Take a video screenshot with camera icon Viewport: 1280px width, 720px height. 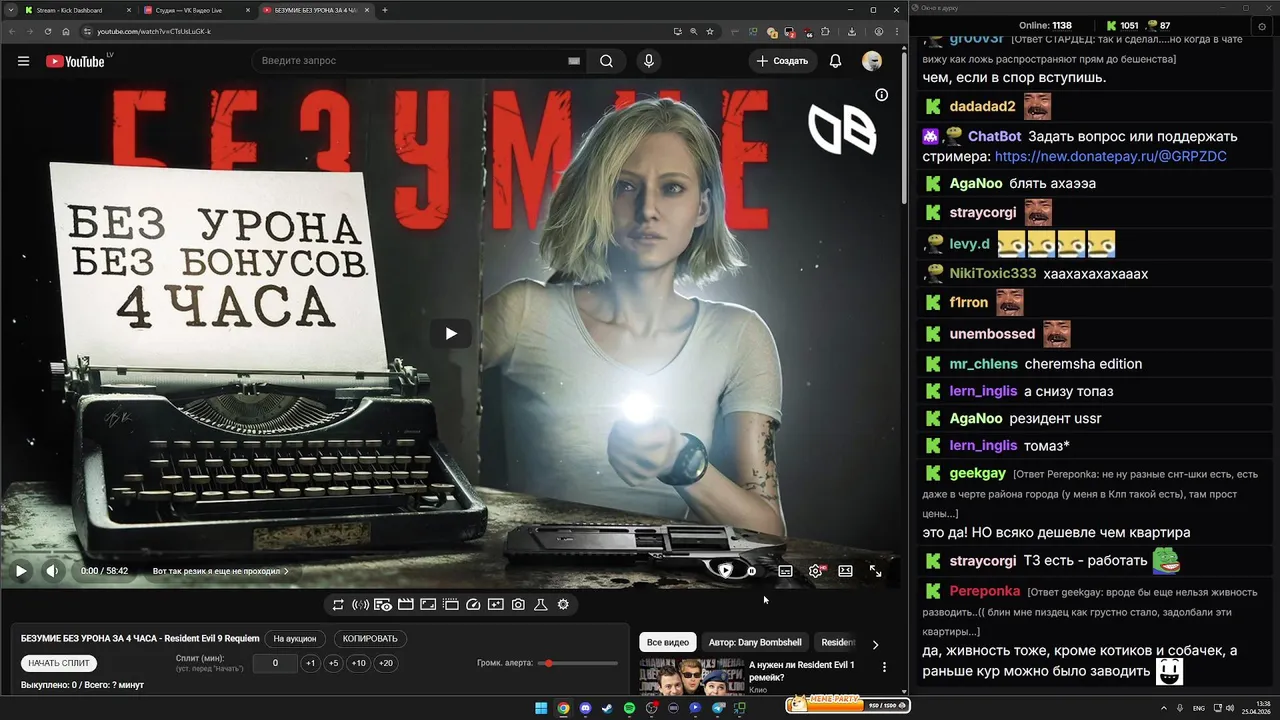pyautogui.click(x=518, y=604)
